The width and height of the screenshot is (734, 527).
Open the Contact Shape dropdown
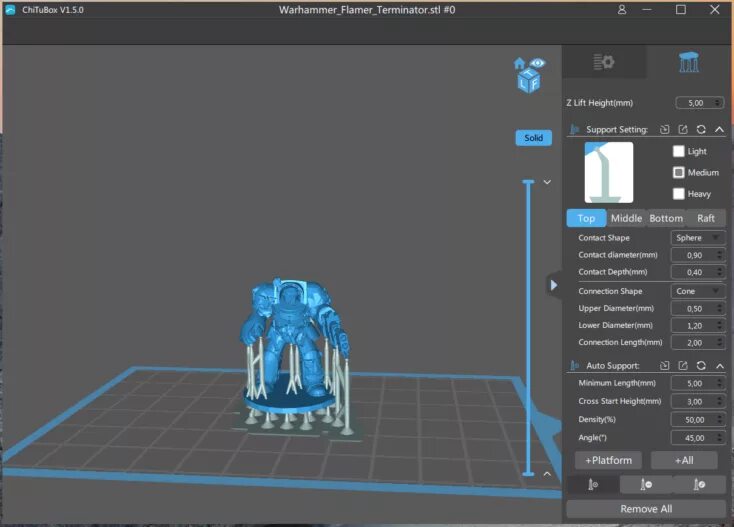(697, 238)
